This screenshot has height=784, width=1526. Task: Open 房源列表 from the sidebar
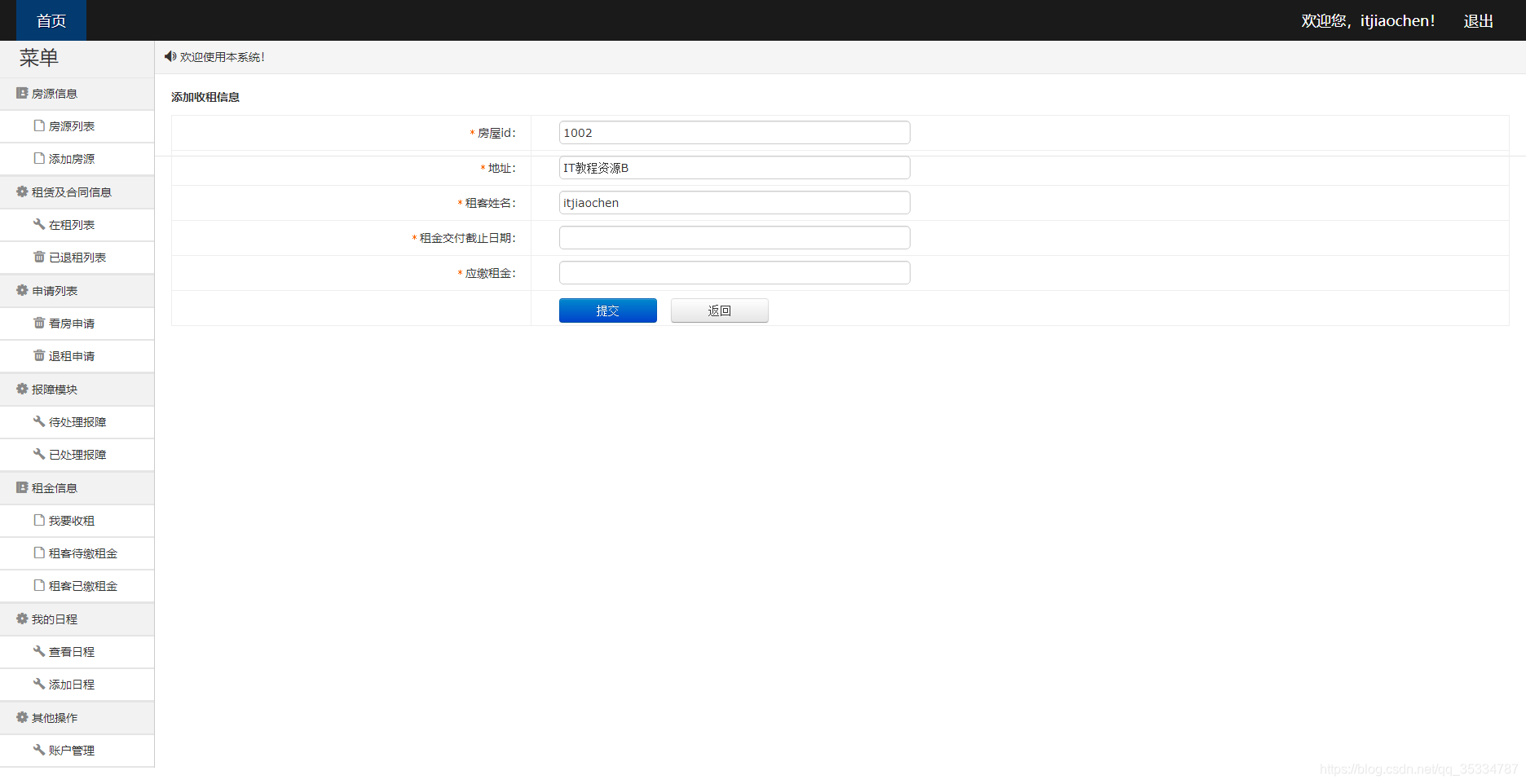point(77,126)
